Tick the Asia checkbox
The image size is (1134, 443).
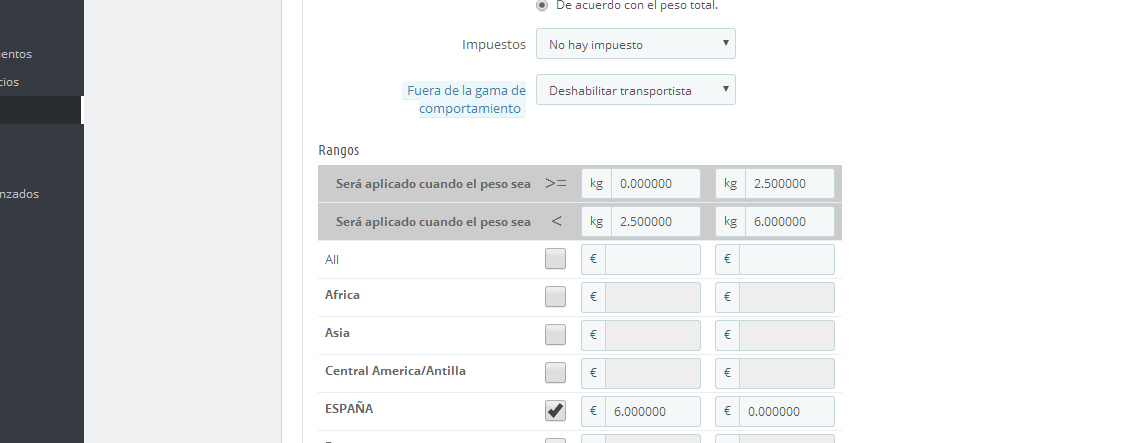tap(555, 335)
